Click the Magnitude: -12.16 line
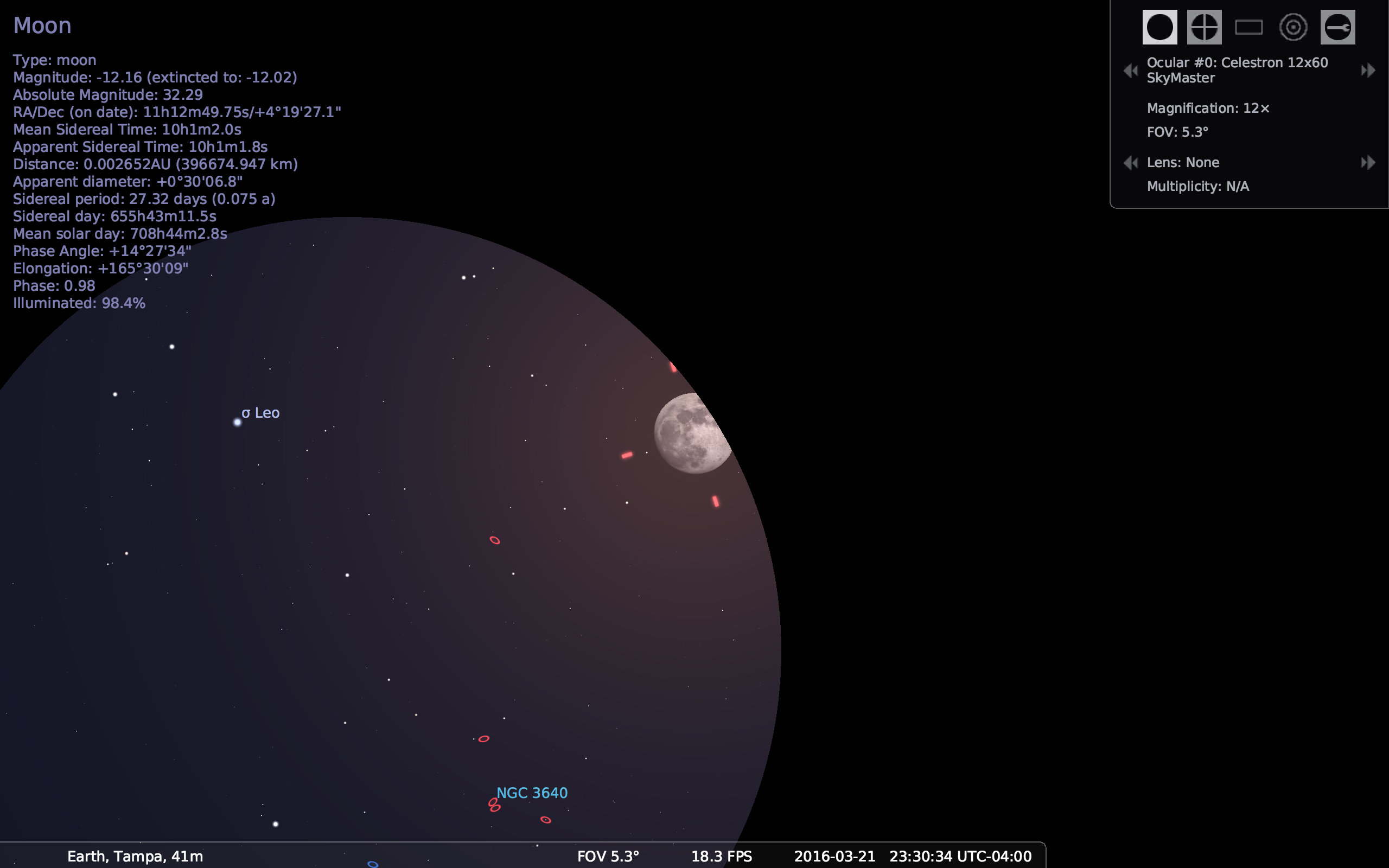 pyautogui.click(x=155, y=78)
